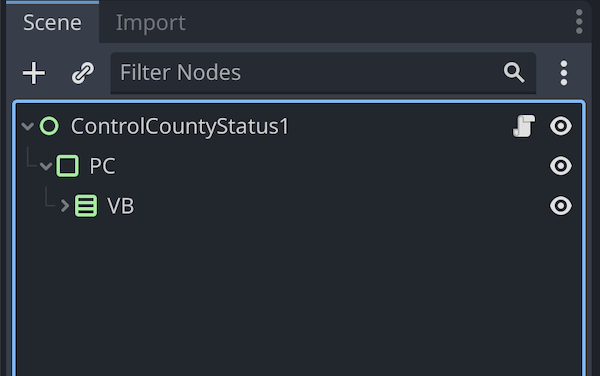Switch to the Import tab

pos(150,23)
